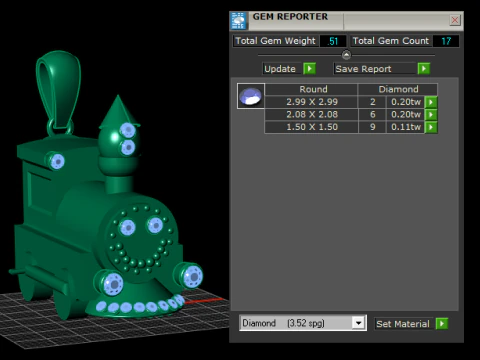Collapse the panel with the round up-arrow
The height and width of the screenshot is (360, 480).
coord(346,55)
